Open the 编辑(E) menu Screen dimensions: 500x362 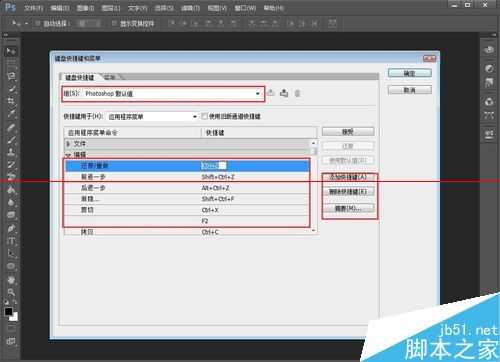click(60, 8)
